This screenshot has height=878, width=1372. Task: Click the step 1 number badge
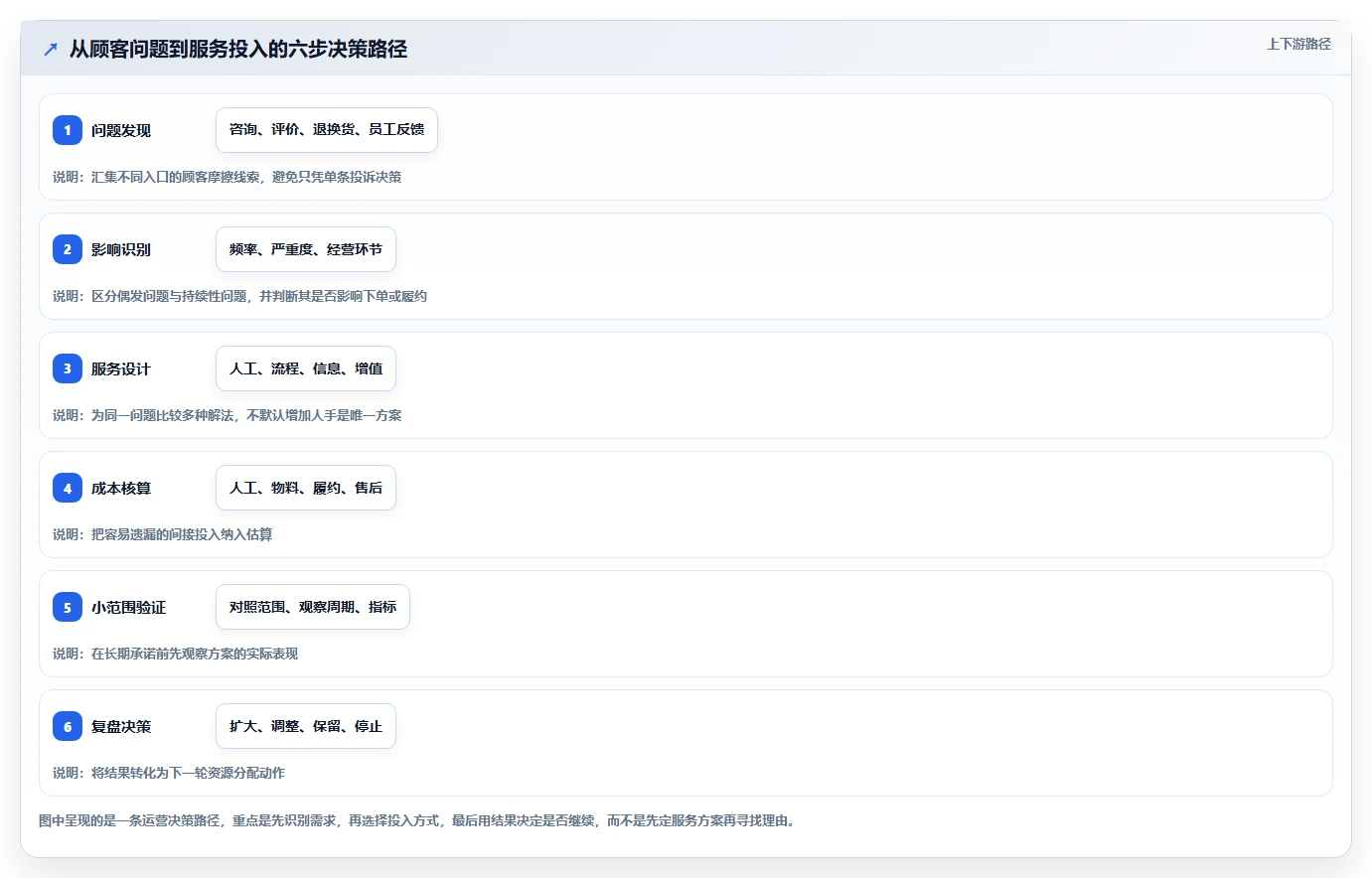(68, 130)
